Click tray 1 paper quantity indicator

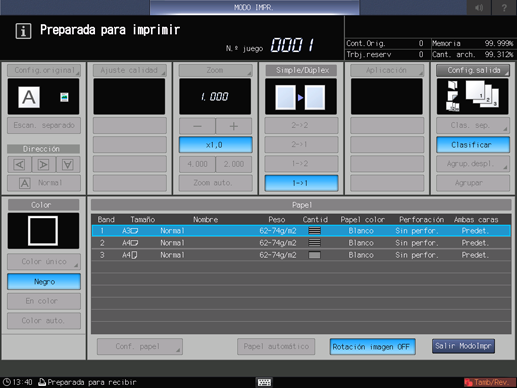point(314,231)
